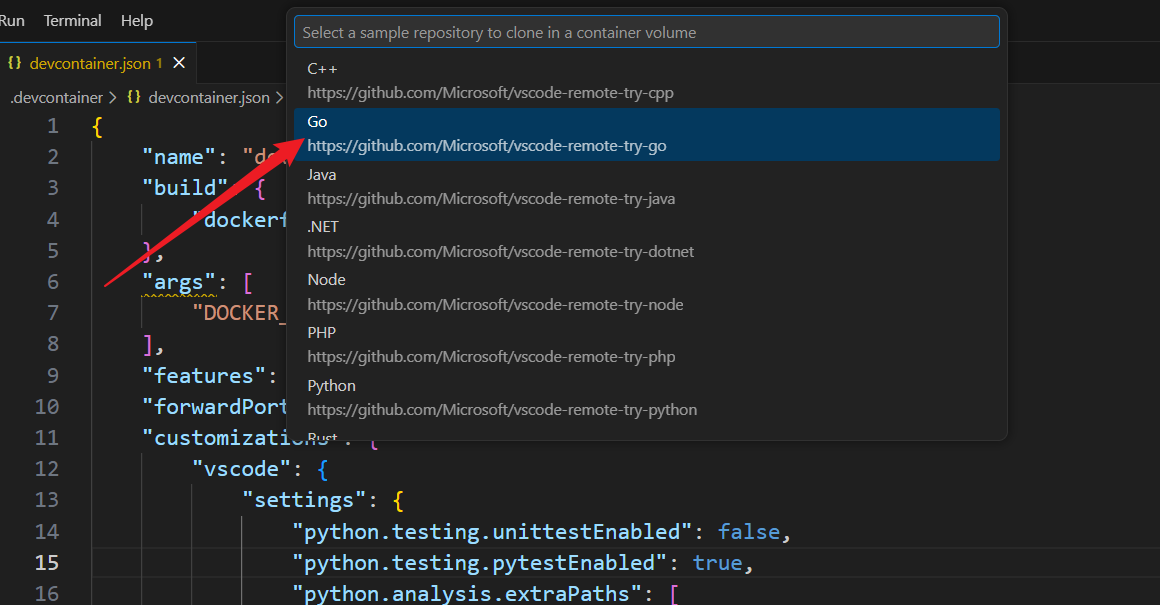The image size is (1160, 605).
Task: Pick the Python sample repository
Action: pos(647,398)
